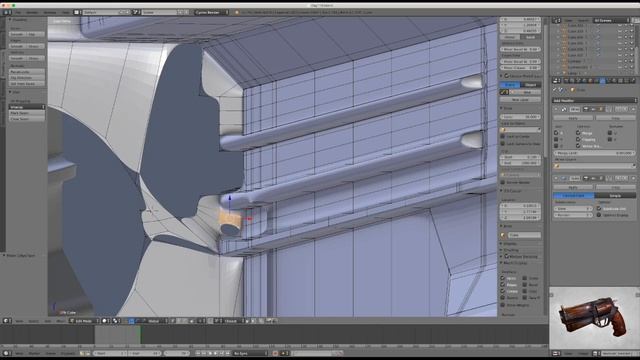
Task: Open the Window menu
Action: coord(50,12)
